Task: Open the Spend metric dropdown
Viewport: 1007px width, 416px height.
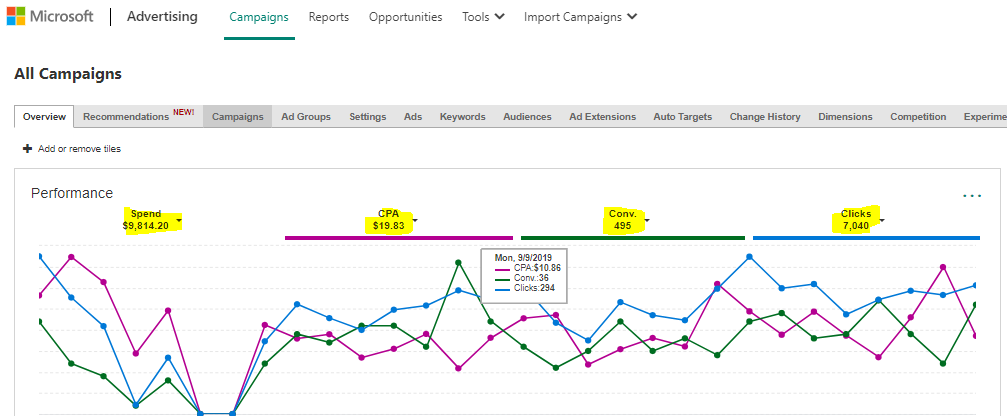Action: (179, 219)
